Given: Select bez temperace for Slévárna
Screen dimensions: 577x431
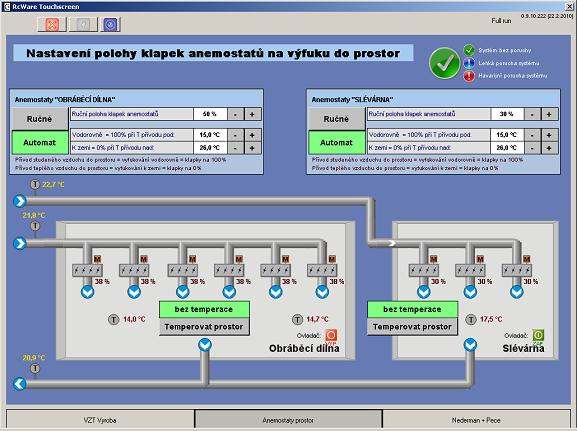Looking at the screenshot, I should click(413, 310).
